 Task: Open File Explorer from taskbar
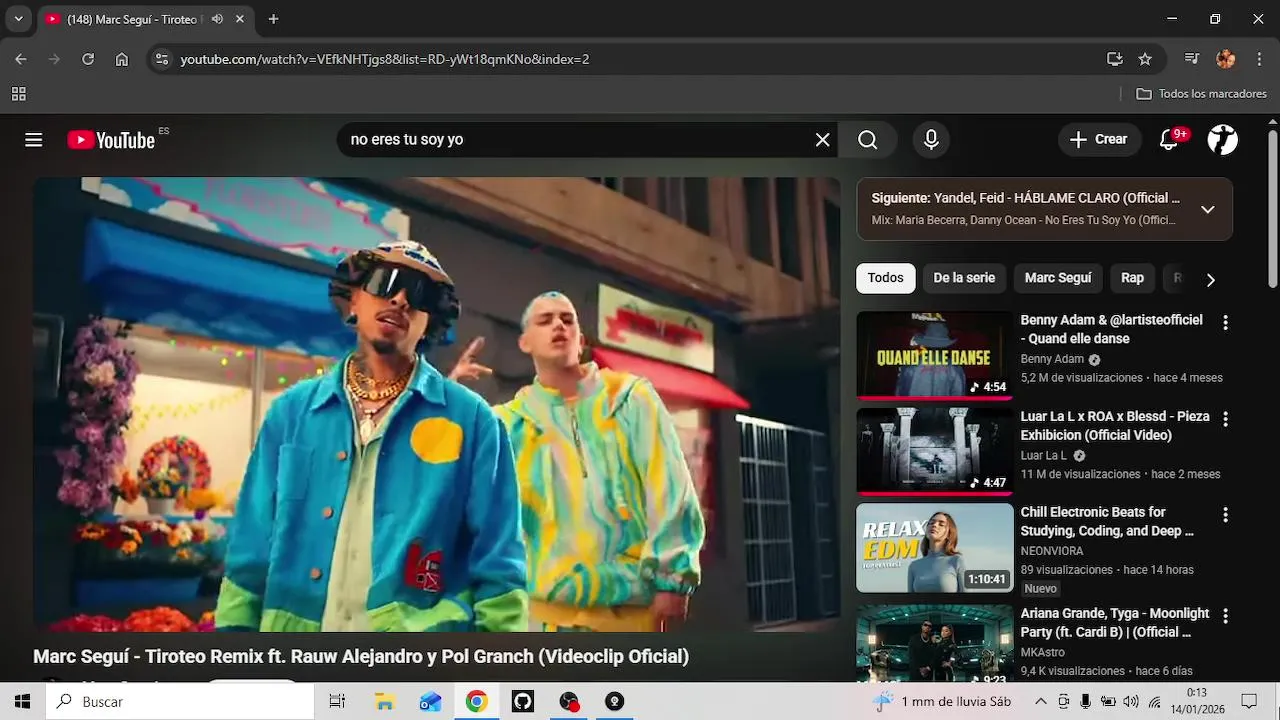coord(384,702)
